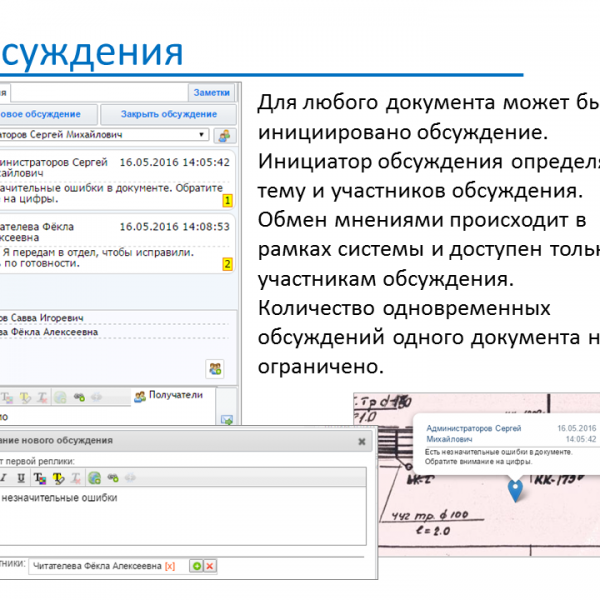The width and height of the screenshot is (600, 600).
Task: Close the new discussion dialog
Action: pyautogui.click(x=362, y=440)
